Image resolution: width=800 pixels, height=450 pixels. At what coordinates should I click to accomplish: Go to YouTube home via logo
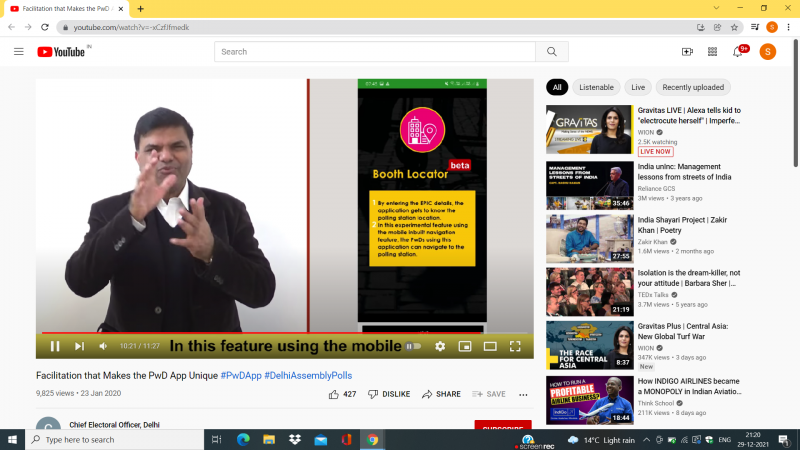point(61,52)
